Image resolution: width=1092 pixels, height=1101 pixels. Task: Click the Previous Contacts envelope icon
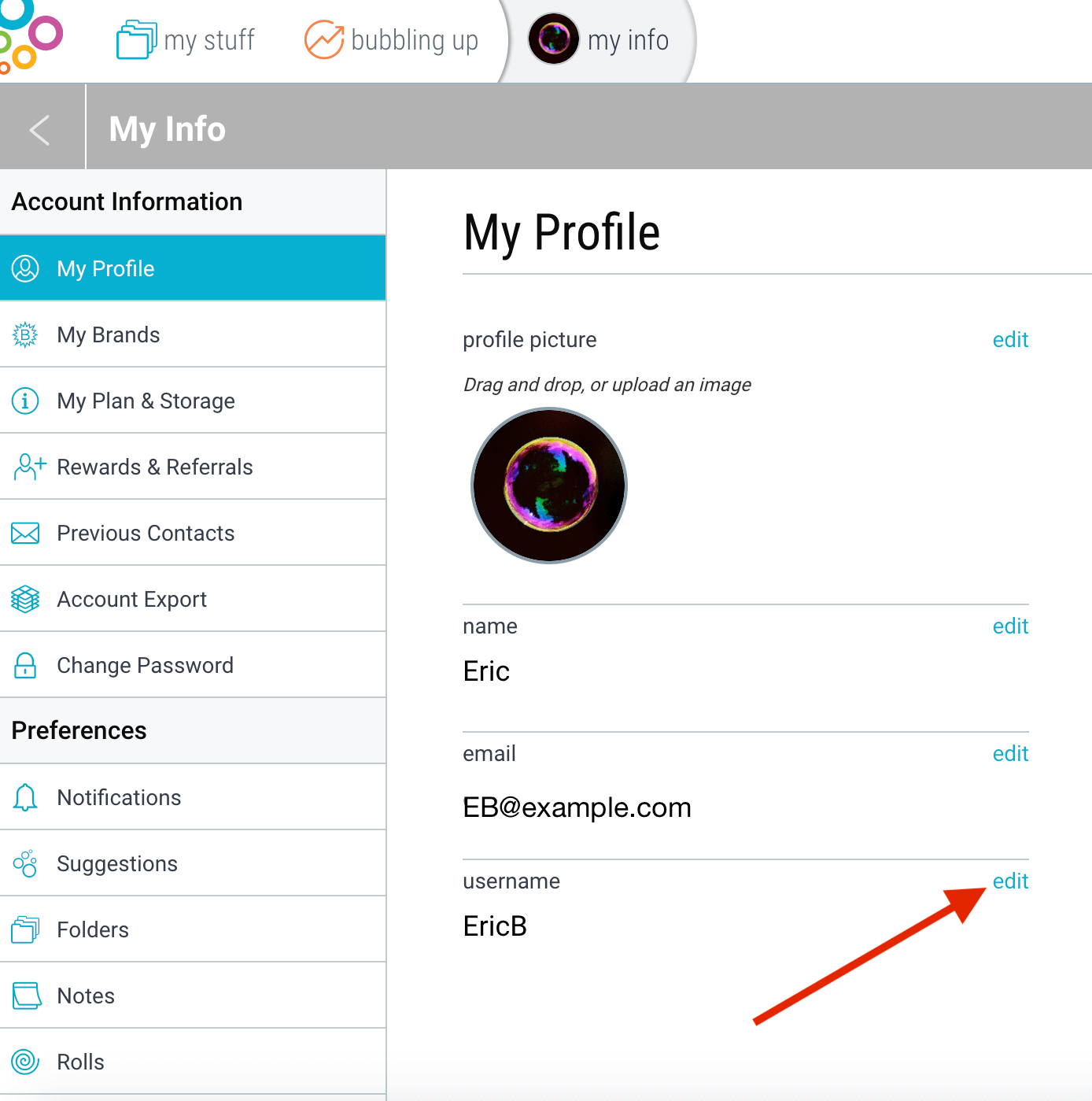(25, 534)
